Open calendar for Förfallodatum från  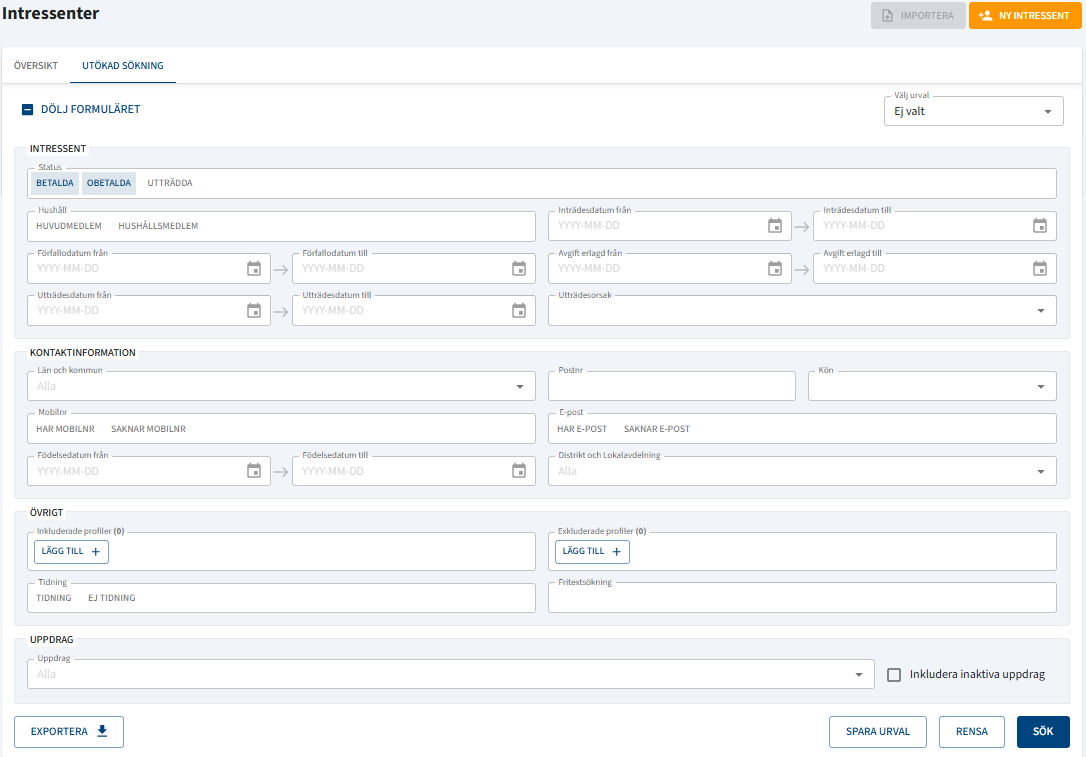254,269
